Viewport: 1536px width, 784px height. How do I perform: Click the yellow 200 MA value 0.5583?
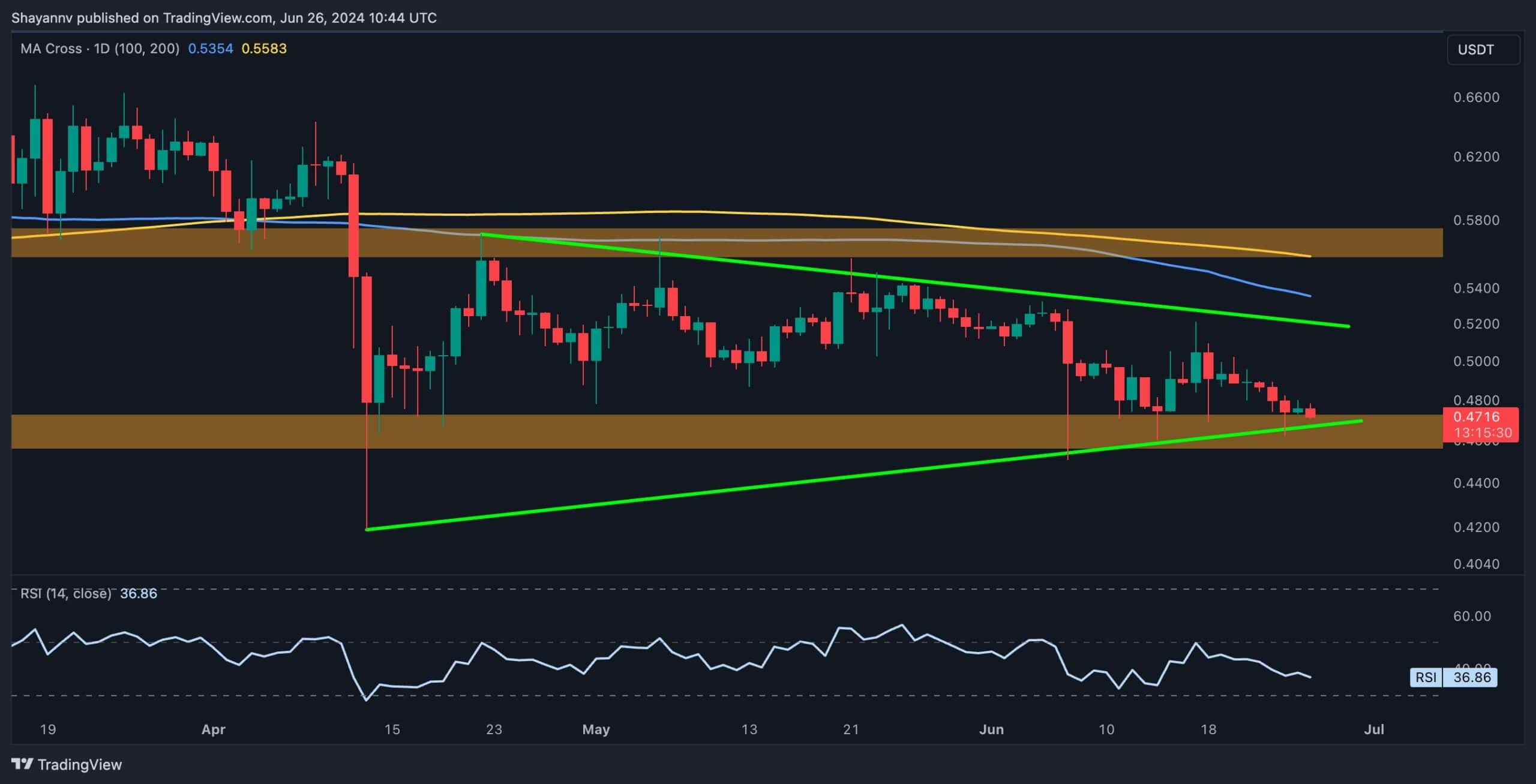click(263, 49)
